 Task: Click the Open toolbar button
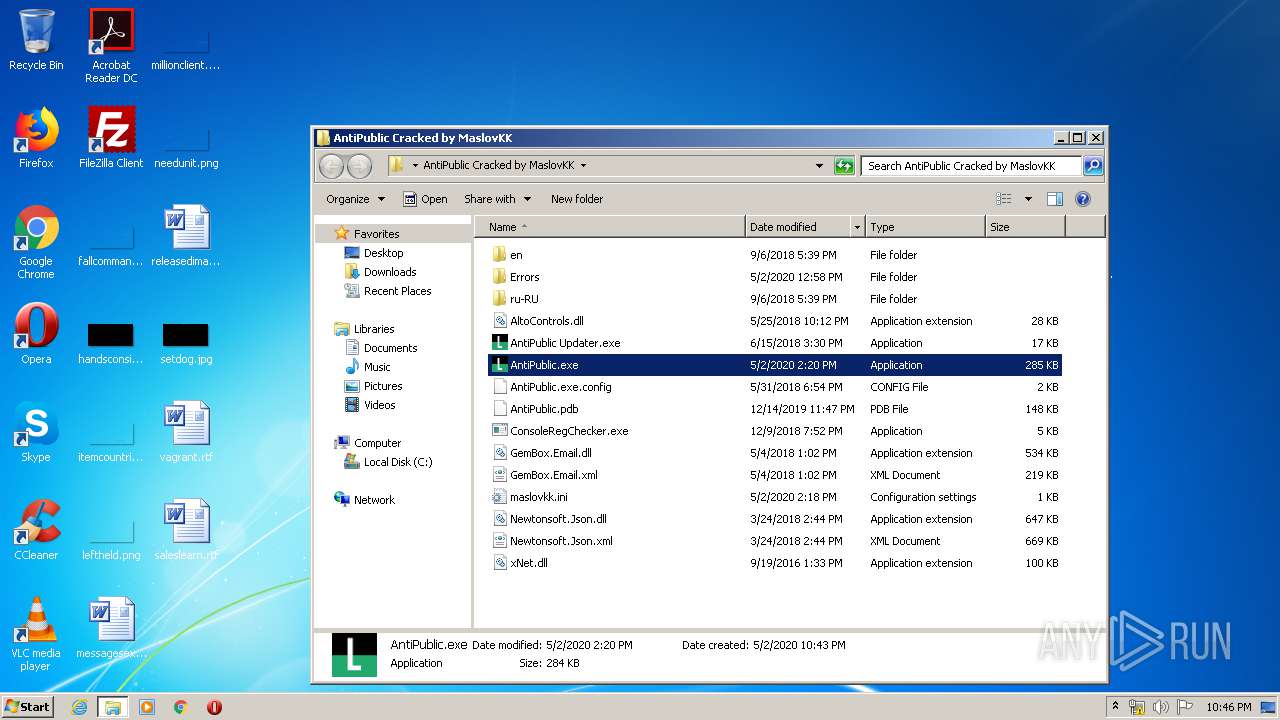425,199
